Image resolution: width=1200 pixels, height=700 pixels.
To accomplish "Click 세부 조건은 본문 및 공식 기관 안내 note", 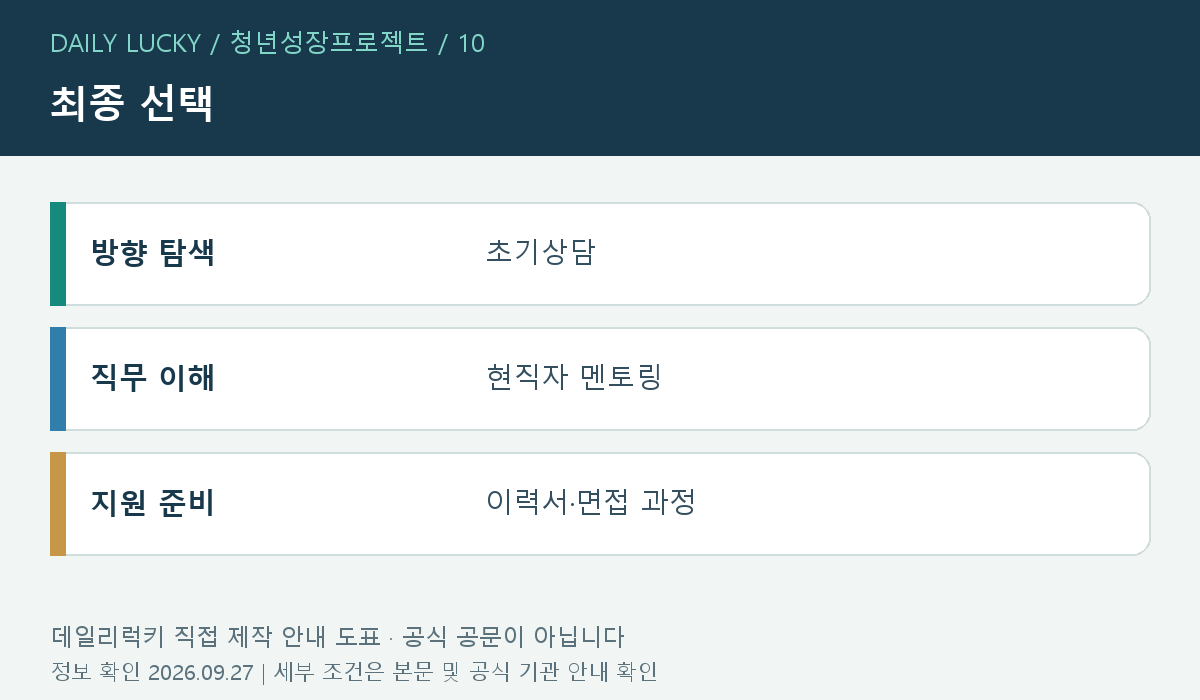I will 465,671.
